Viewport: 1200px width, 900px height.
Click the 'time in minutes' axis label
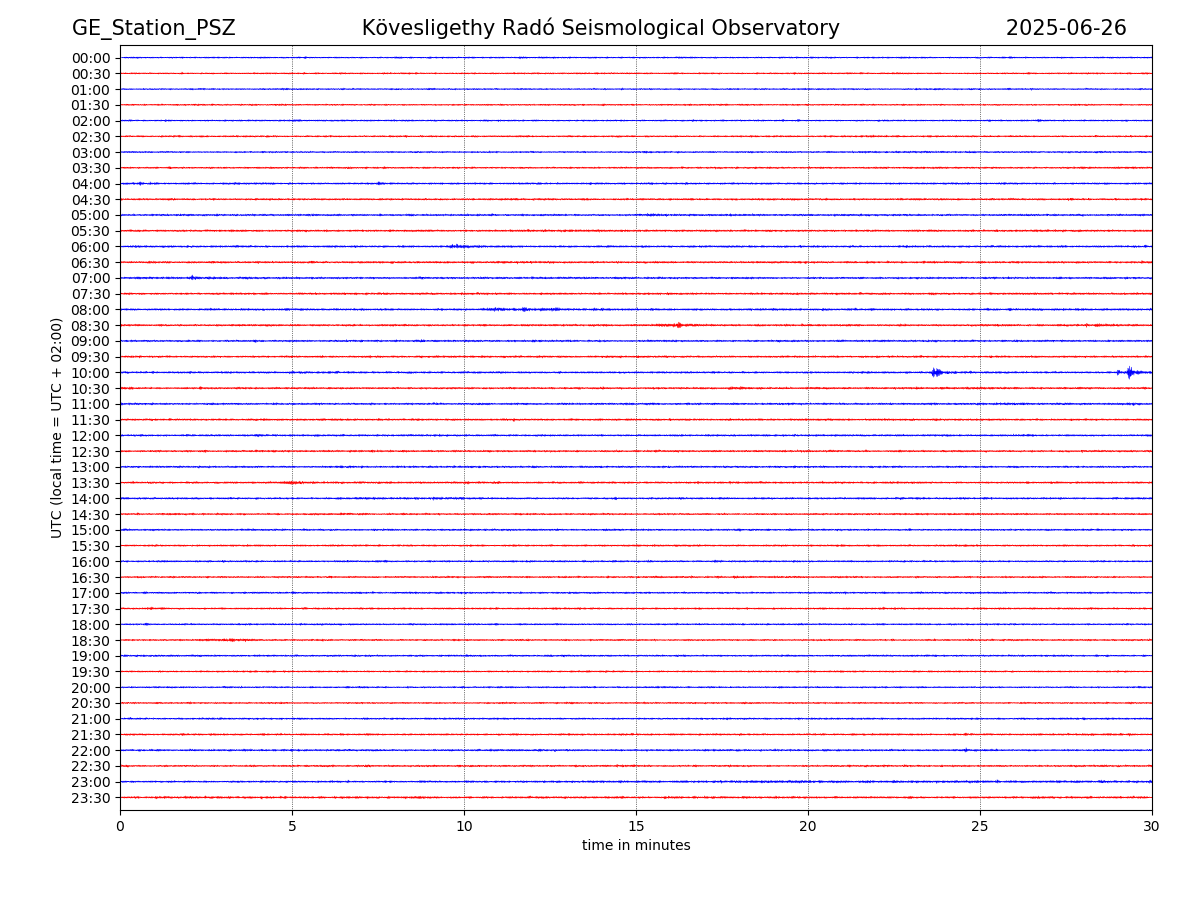[x=636, y=846]
